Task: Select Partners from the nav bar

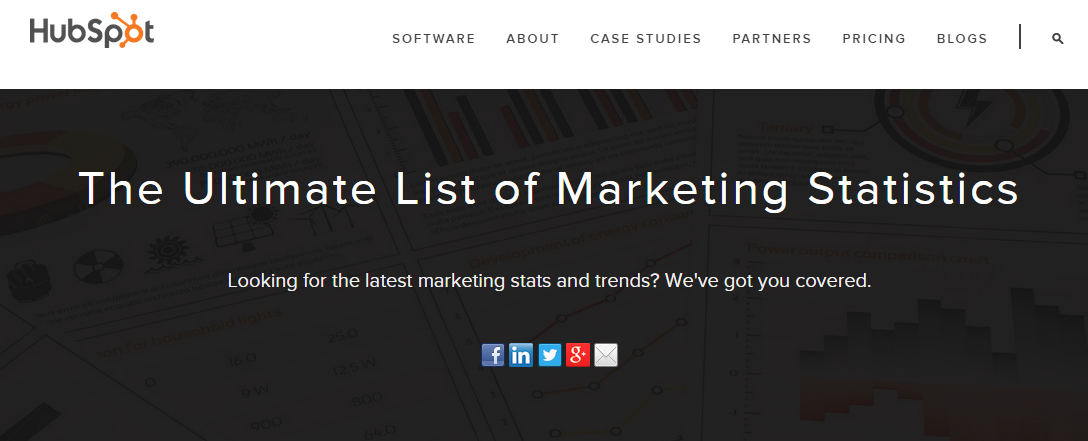Action: click(x=771, y=39)
